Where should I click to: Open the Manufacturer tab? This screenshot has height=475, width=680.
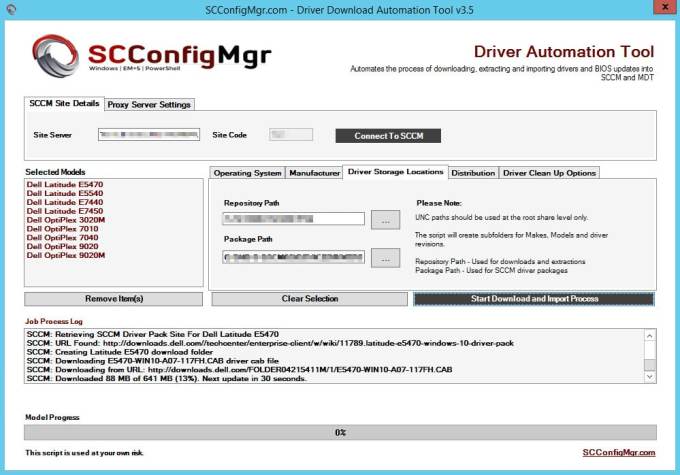point(314,173)
